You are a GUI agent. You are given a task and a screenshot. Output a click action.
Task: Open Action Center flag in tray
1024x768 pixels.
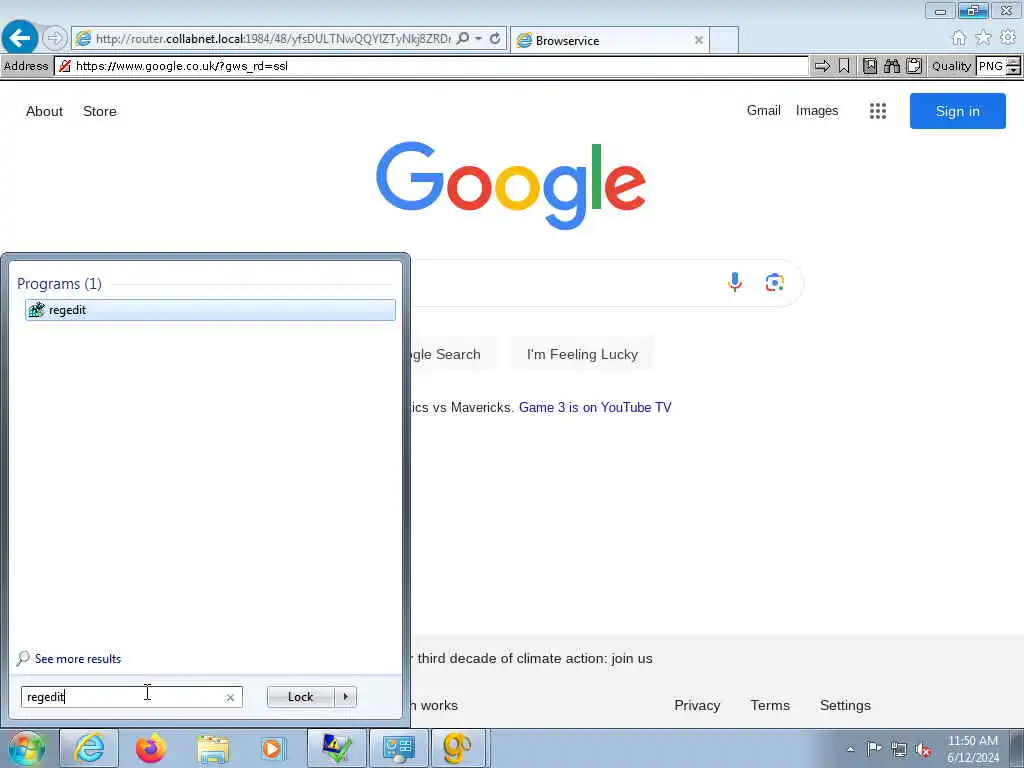coord(874,748)
